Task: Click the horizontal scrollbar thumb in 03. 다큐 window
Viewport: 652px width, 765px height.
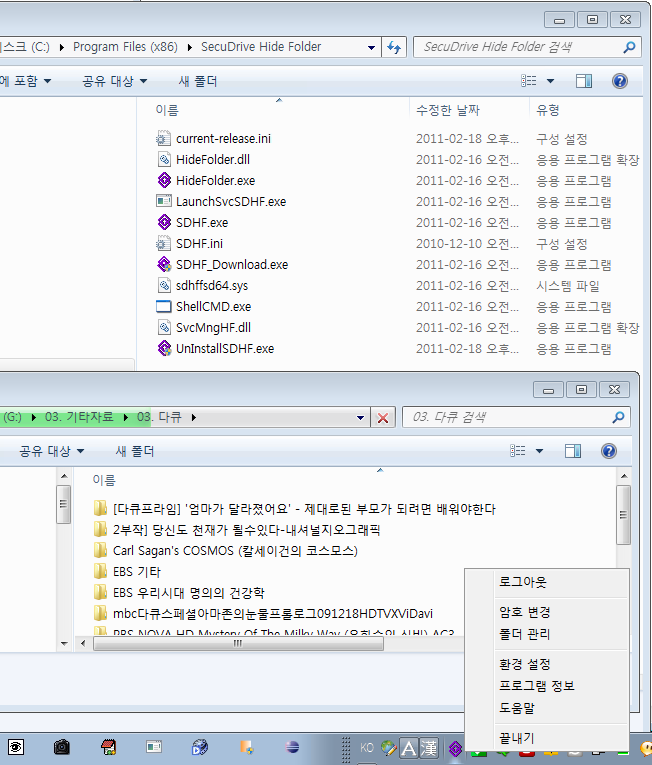Action: tap(238, 644)
